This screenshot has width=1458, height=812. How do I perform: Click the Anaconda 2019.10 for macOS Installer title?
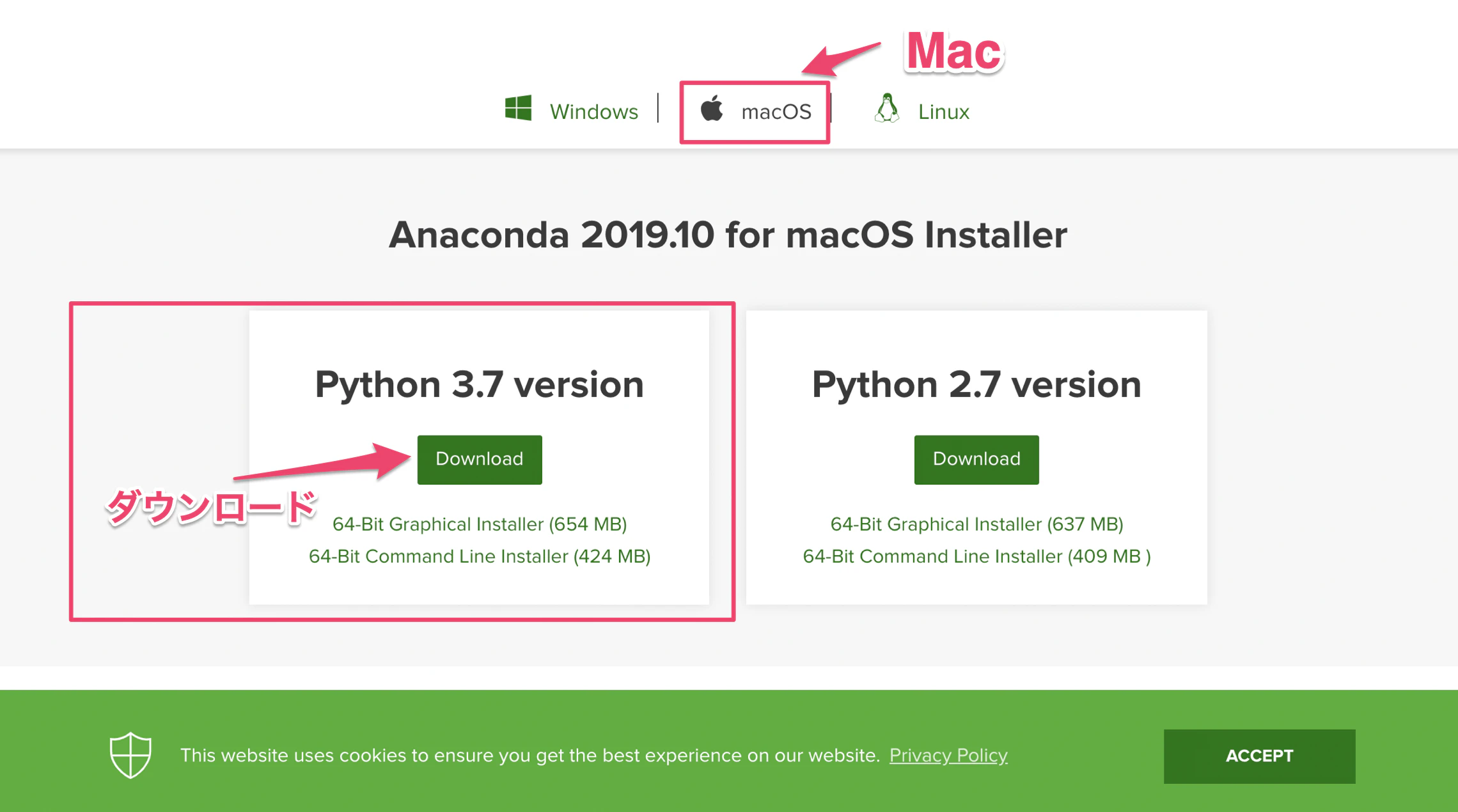click(728, 235)
